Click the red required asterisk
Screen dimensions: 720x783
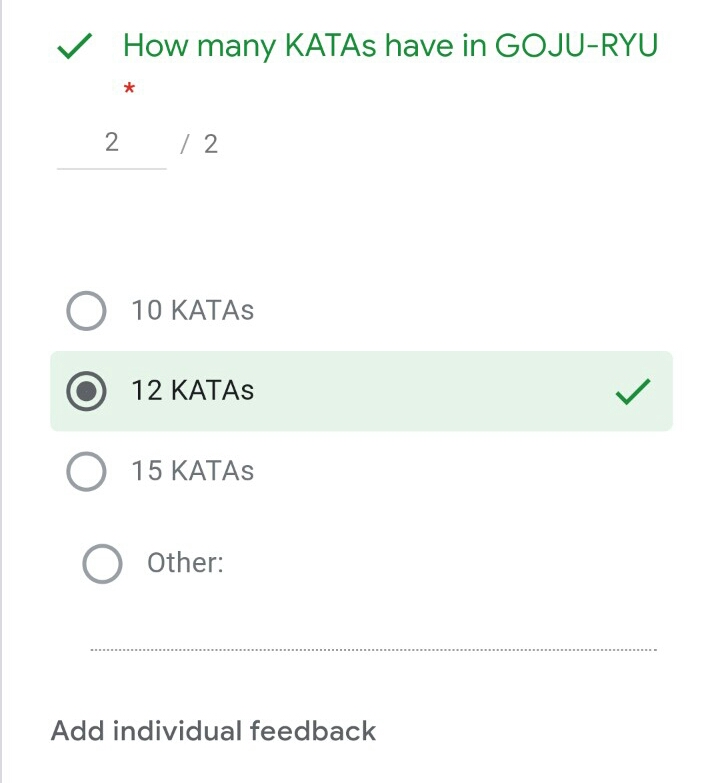tap(129, 90)
